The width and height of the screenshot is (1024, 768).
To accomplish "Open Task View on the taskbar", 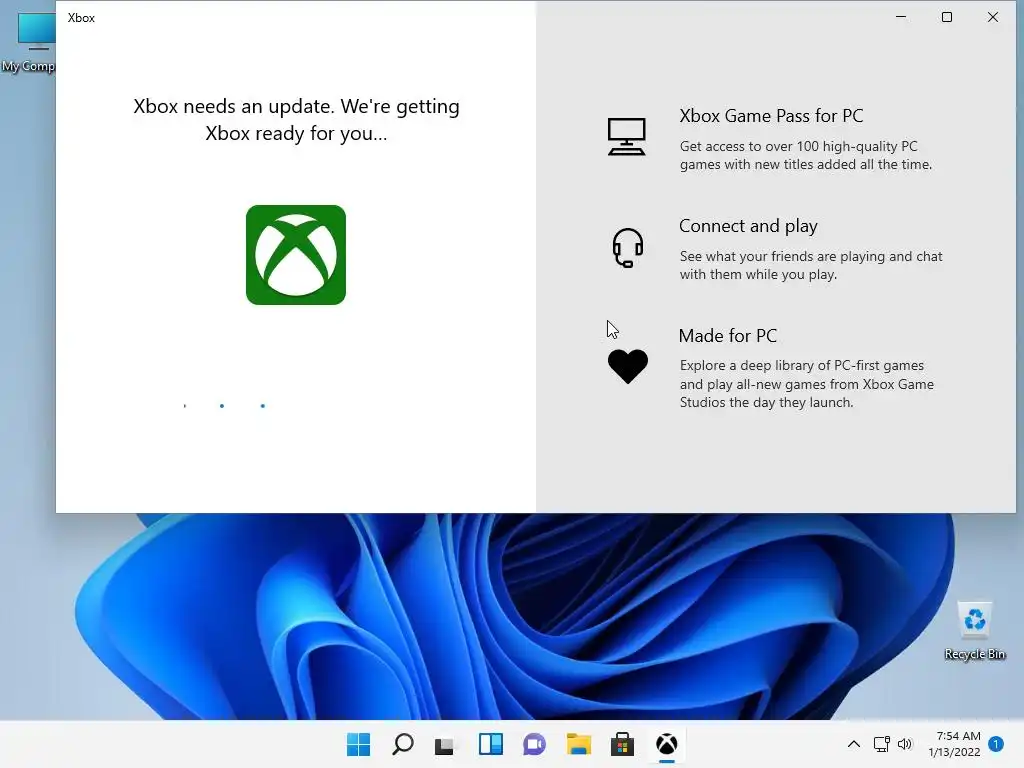I will click(x=445, y=744).
